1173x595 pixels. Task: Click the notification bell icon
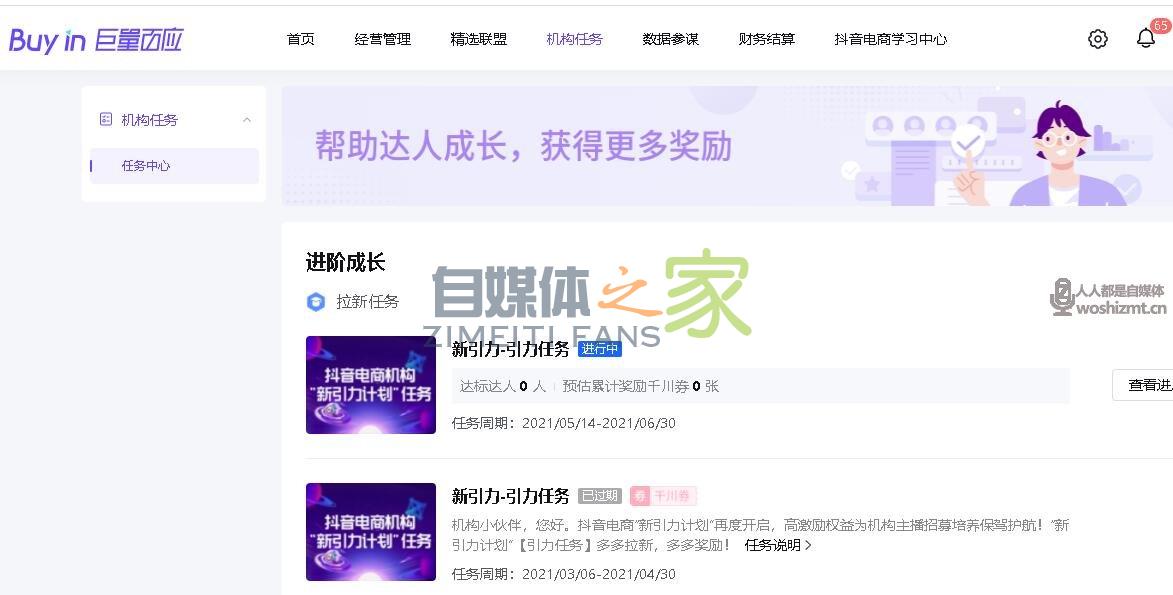[x=1145, y=38]
